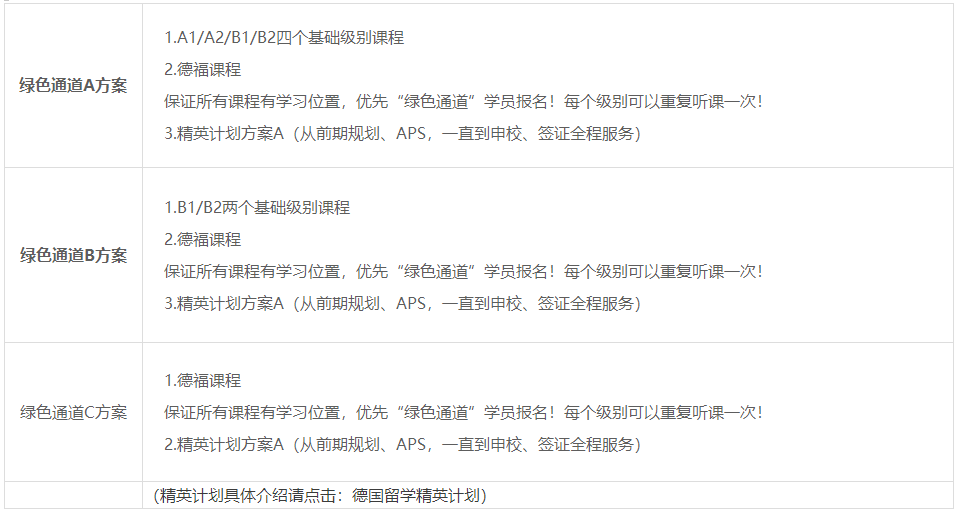Click the B1/B2两个基础级别课程 line

(x=257, y=208)
